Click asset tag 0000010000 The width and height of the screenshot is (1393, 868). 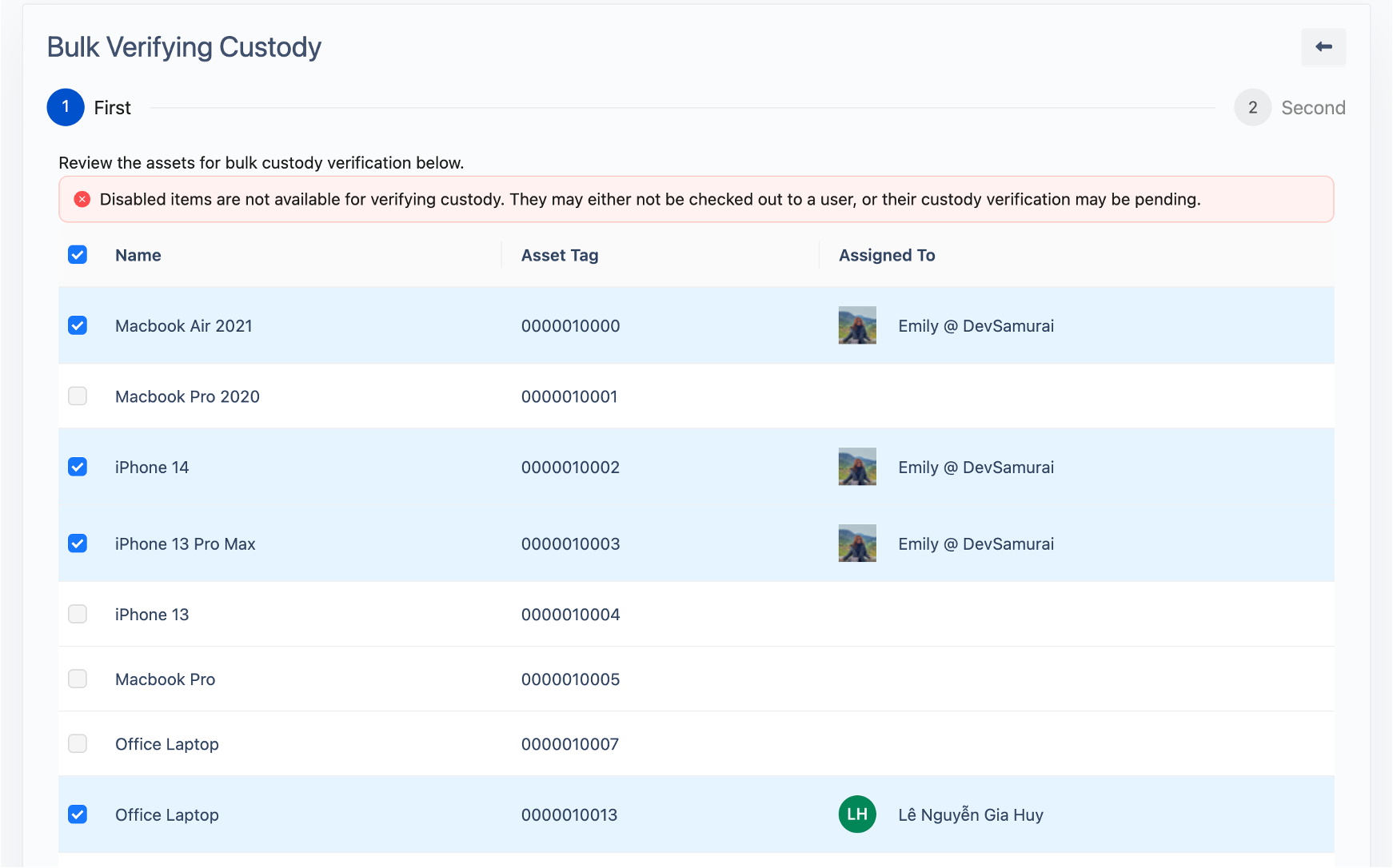click(x=571, y=326)
